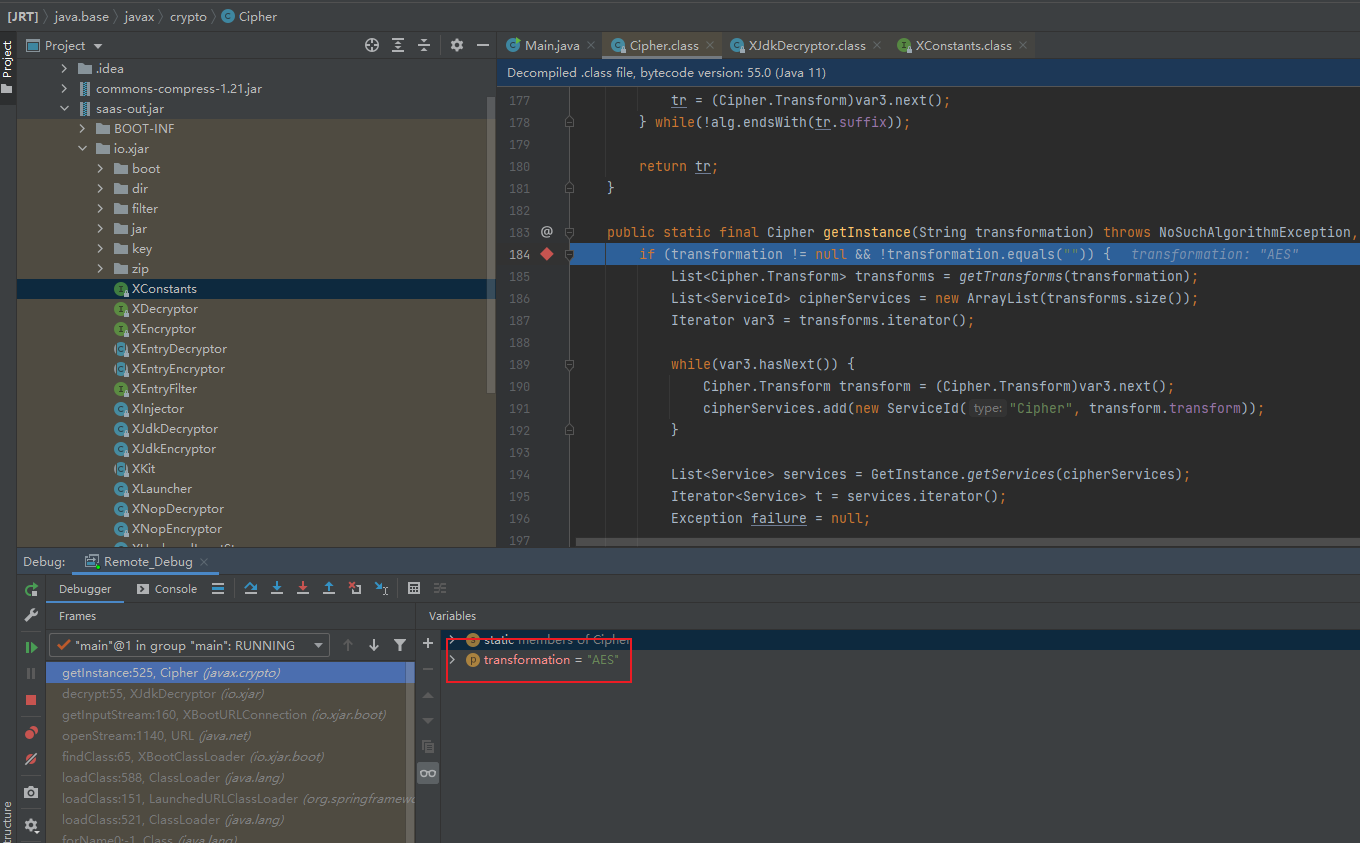Toggle the breakpoint on line 184
Screen dimensions: 1360x843
(547, 254)
